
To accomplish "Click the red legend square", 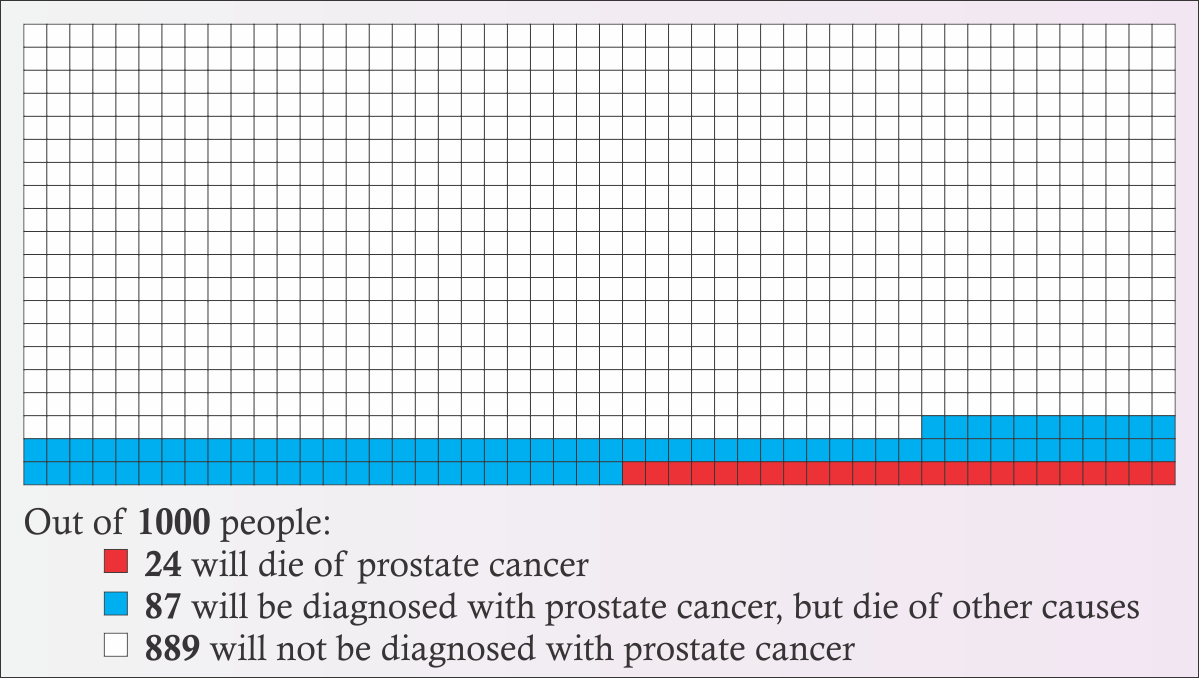I will 115,562.
